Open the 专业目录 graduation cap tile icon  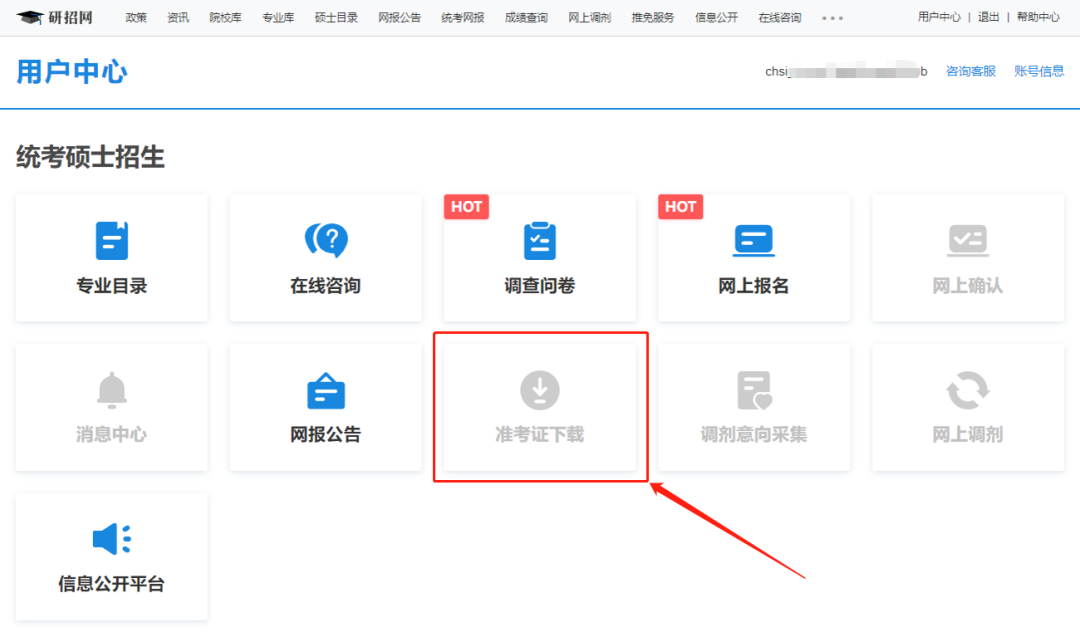(x=111, y=240)
